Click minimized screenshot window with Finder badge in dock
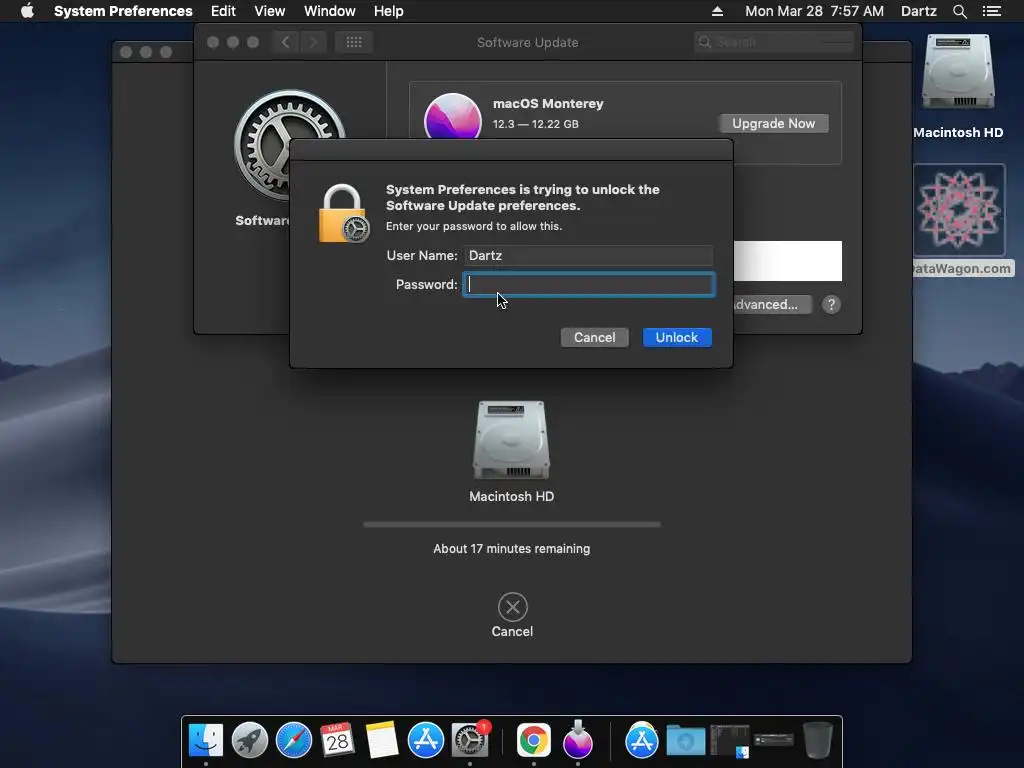Viewport: 1024px width, 768px height. [x=729, y=741]
